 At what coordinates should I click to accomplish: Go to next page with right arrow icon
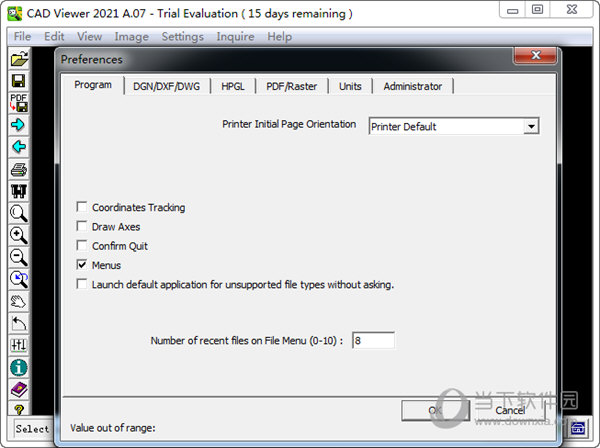click(x=19, y=125)
